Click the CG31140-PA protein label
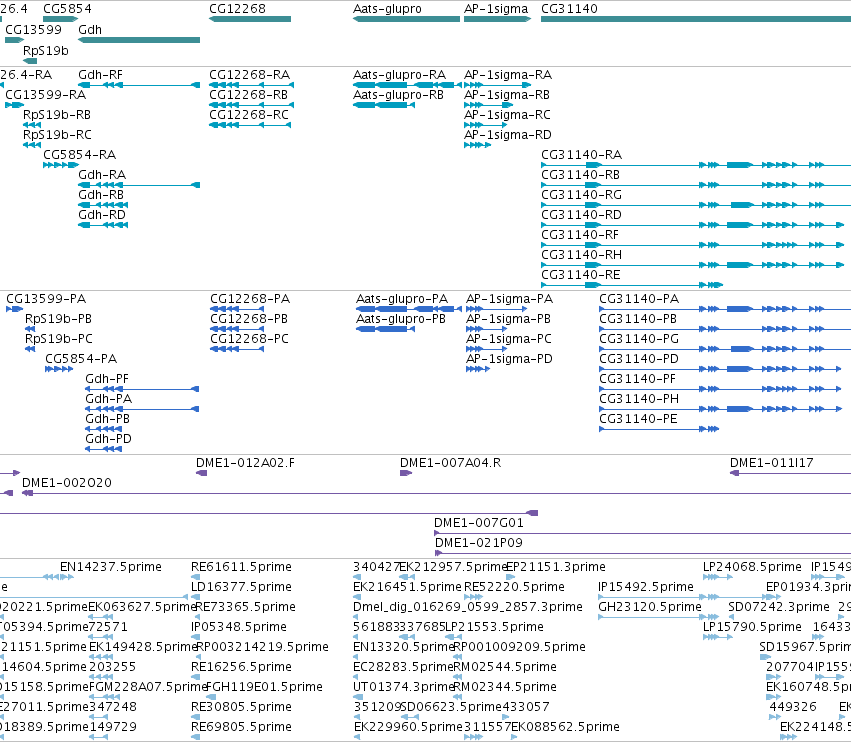Viewport: 851px width, 742px height. click(639, 299)
